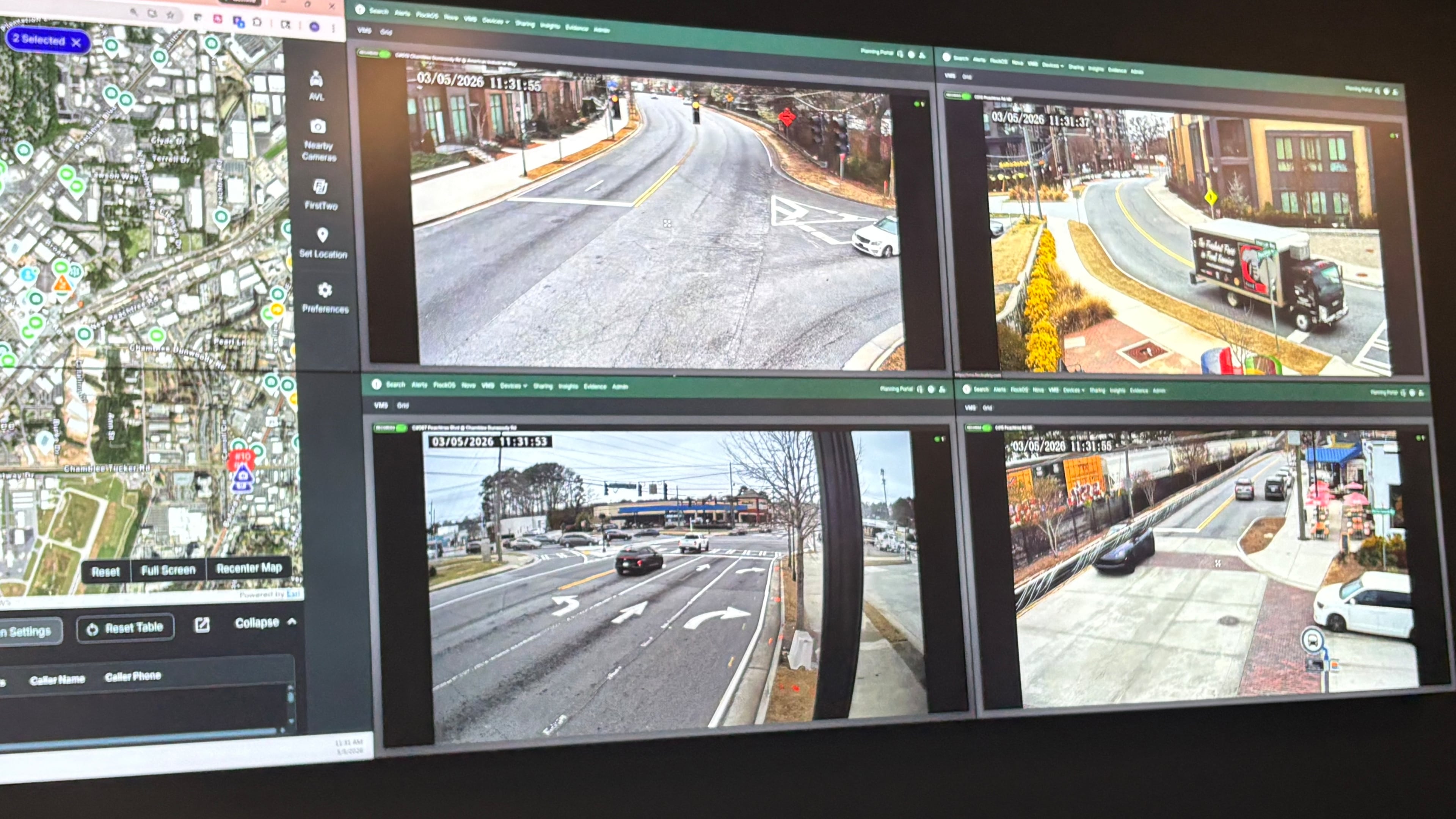Open Evidence in the lower-left Flock window

(595, 387)
